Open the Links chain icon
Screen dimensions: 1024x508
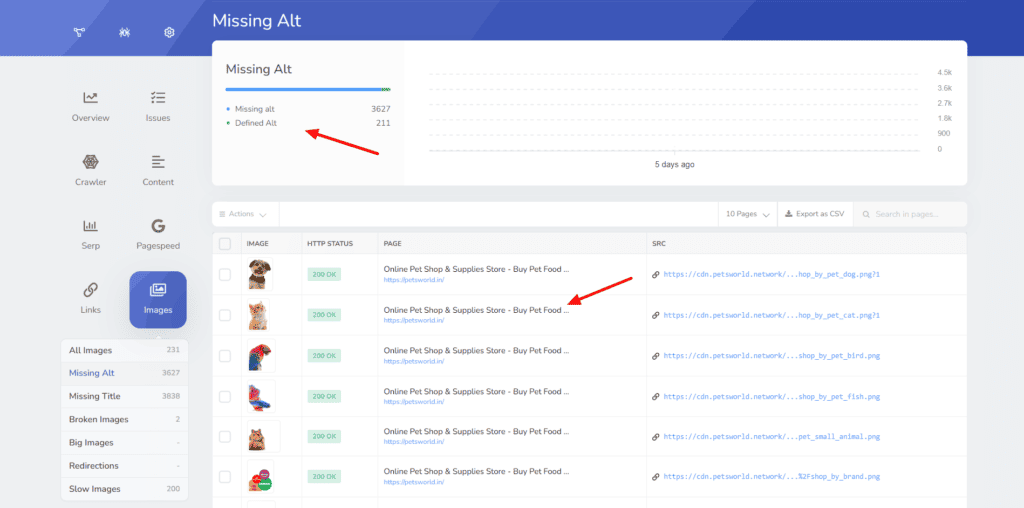point(91,290)
